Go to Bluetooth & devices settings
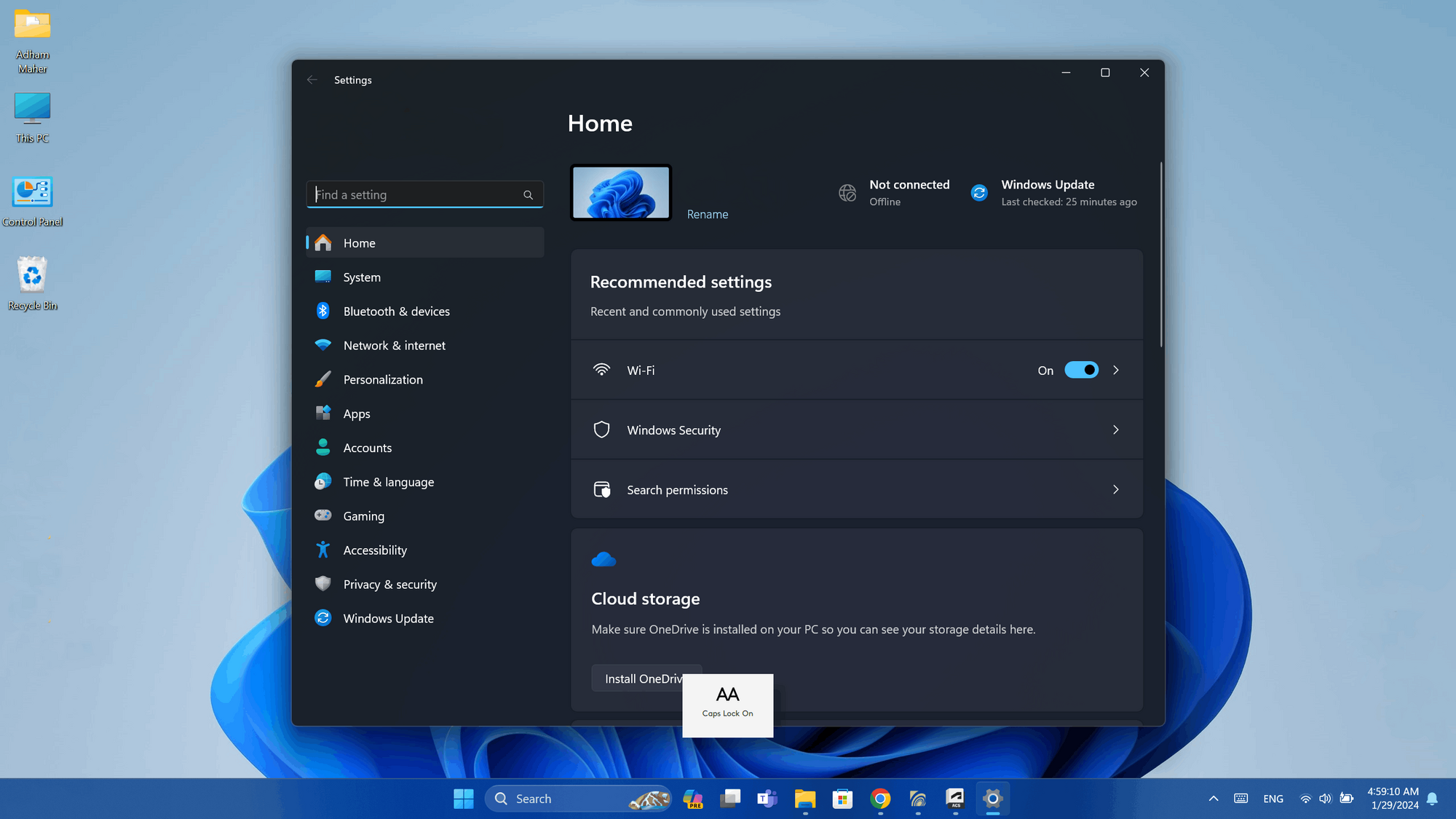Image resolution: width=1456 pixels, height=819 pixels. tap(425, 312)
